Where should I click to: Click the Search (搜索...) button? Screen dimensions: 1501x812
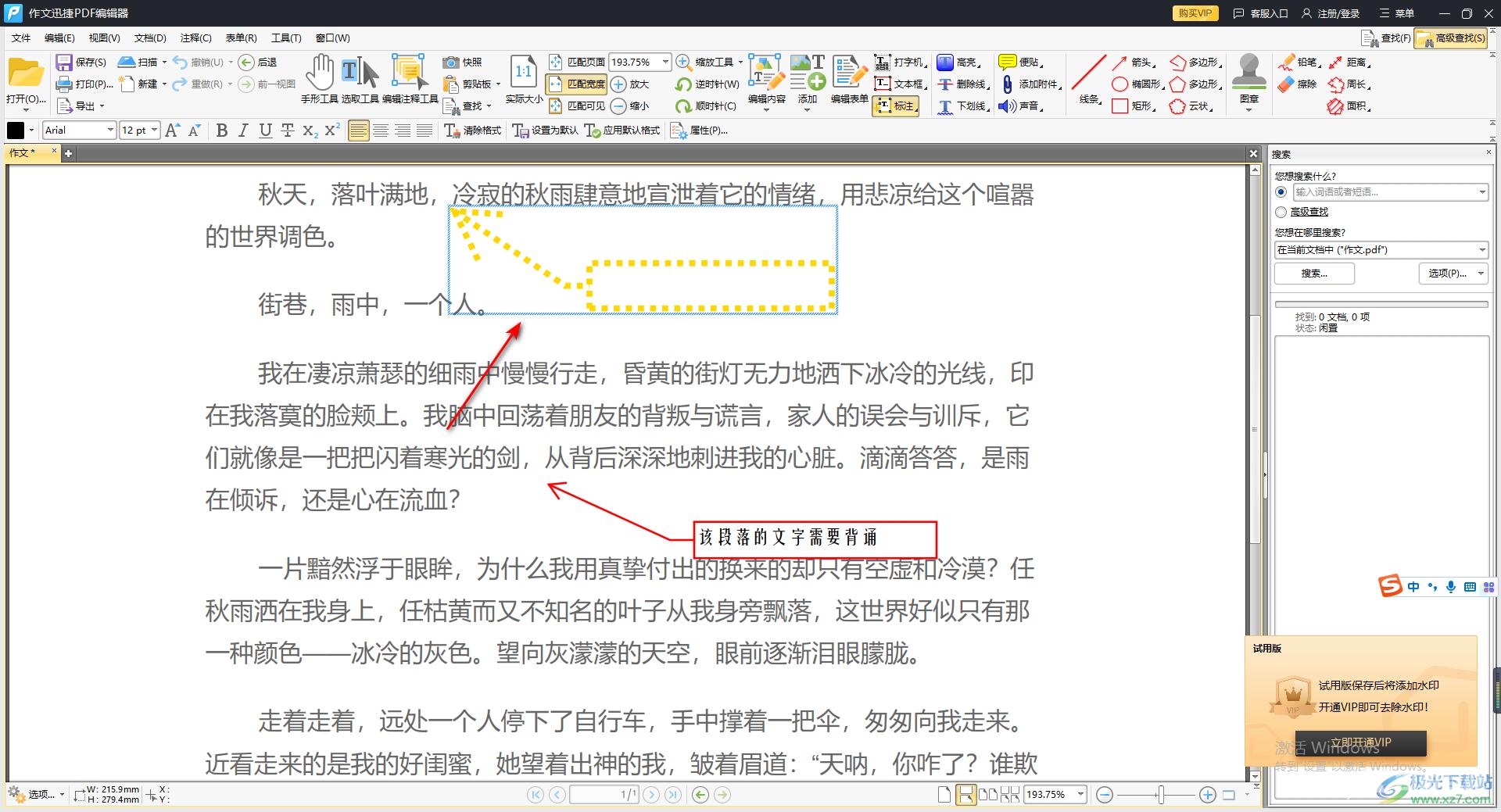coord(1314,274)
